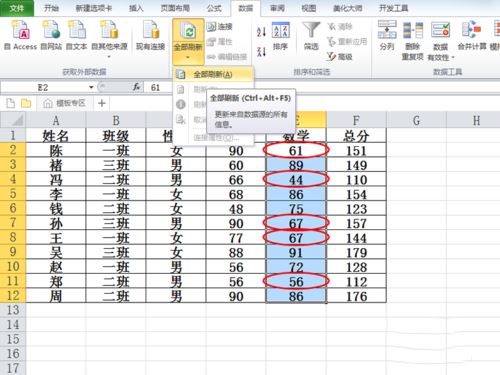Click the Name Box showing E2
Screen dimensions: 500x375
tap(43, 87)
